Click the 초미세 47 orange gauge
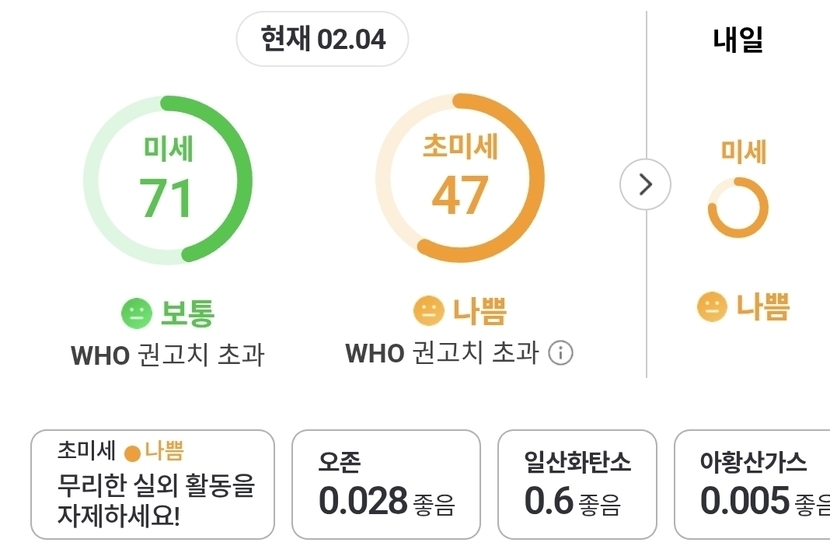The height and width of the screenshot is (546, 830). coord(459,179)
